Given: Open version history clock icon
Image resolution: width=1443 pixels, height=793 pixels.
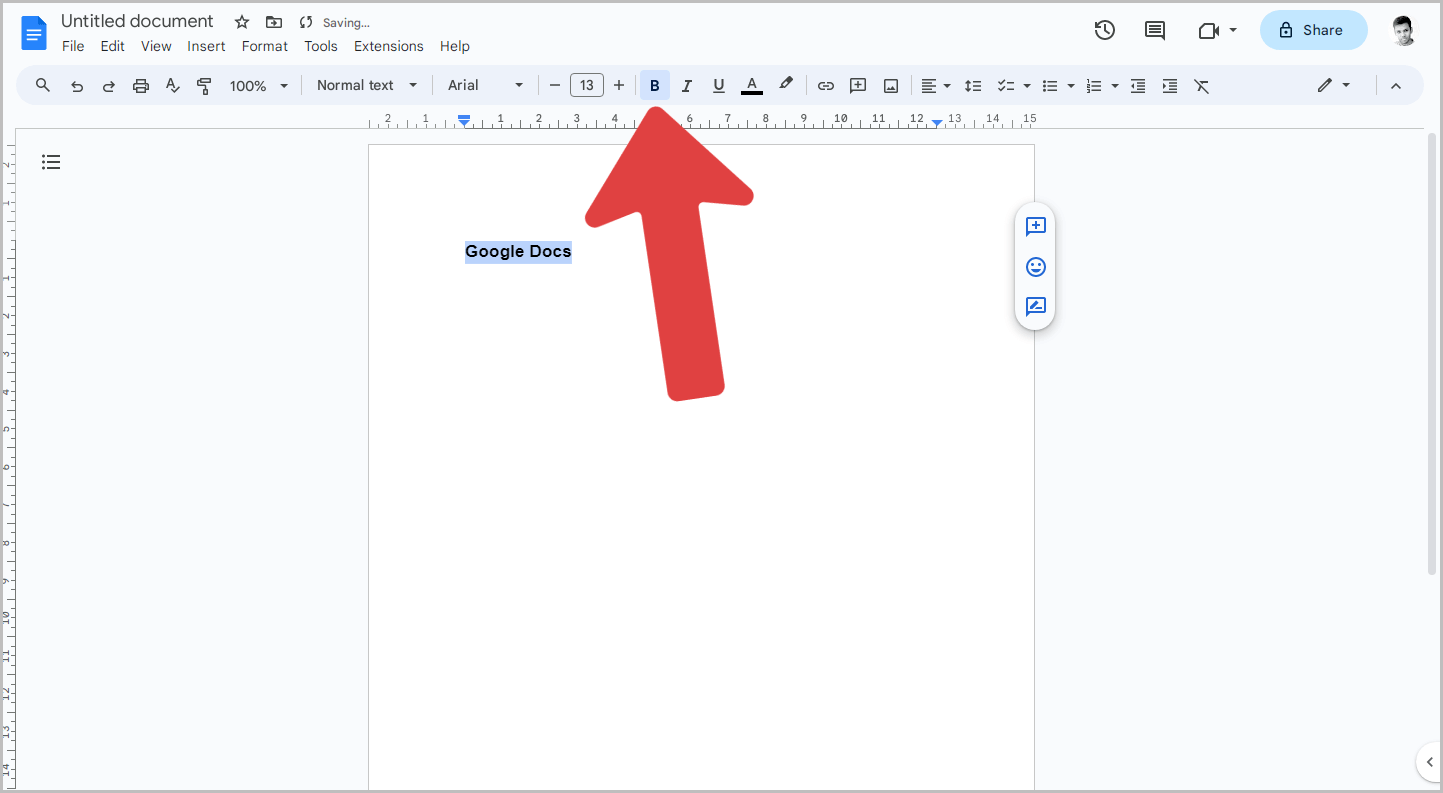Looking at the screenshot, I should [x=1105, y=30].
